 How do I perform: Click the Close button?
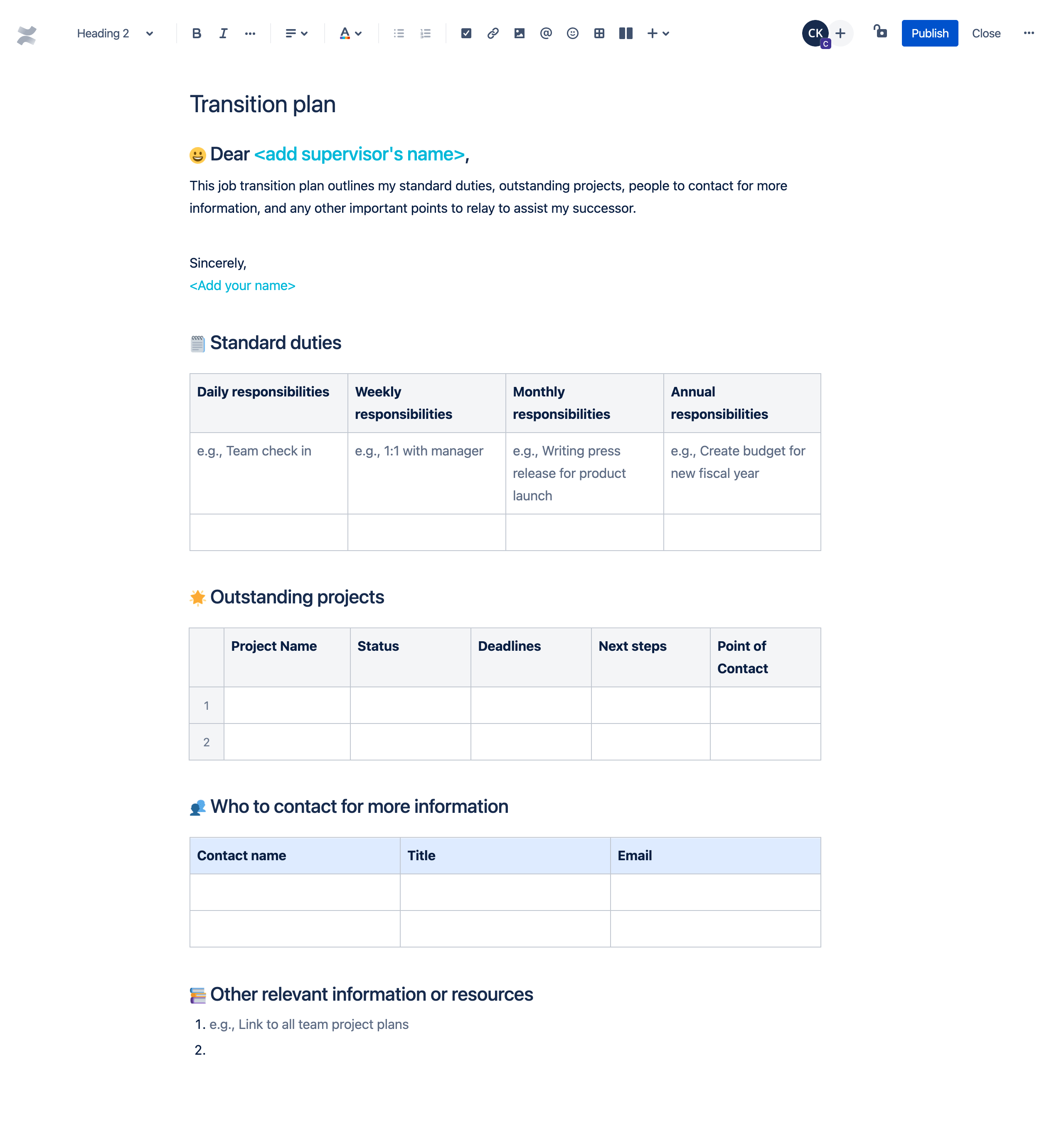pos(985,33)
